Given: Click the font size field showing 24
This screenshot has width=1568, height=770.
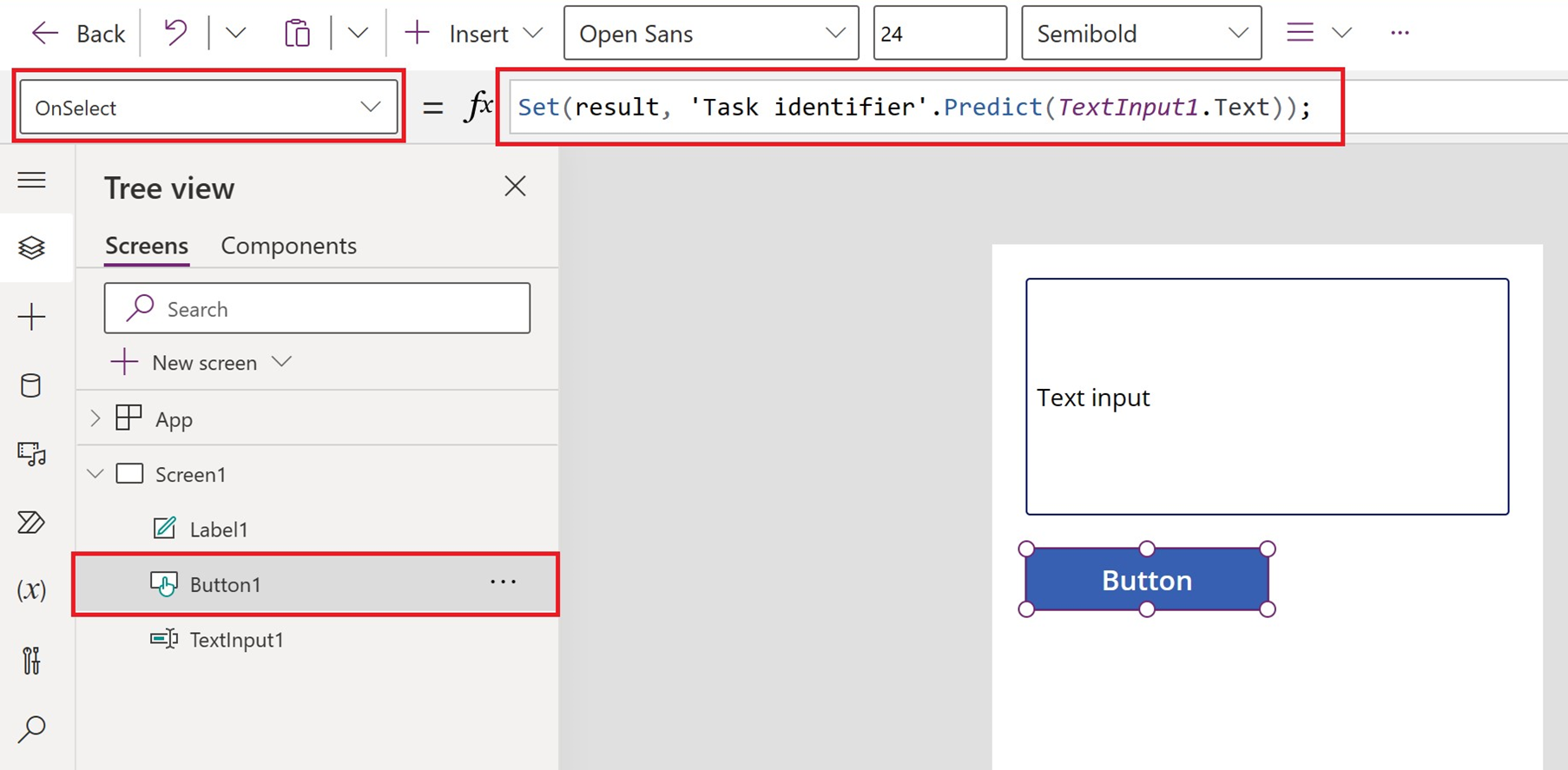Looking at the screenshot, I should [939, 33].
